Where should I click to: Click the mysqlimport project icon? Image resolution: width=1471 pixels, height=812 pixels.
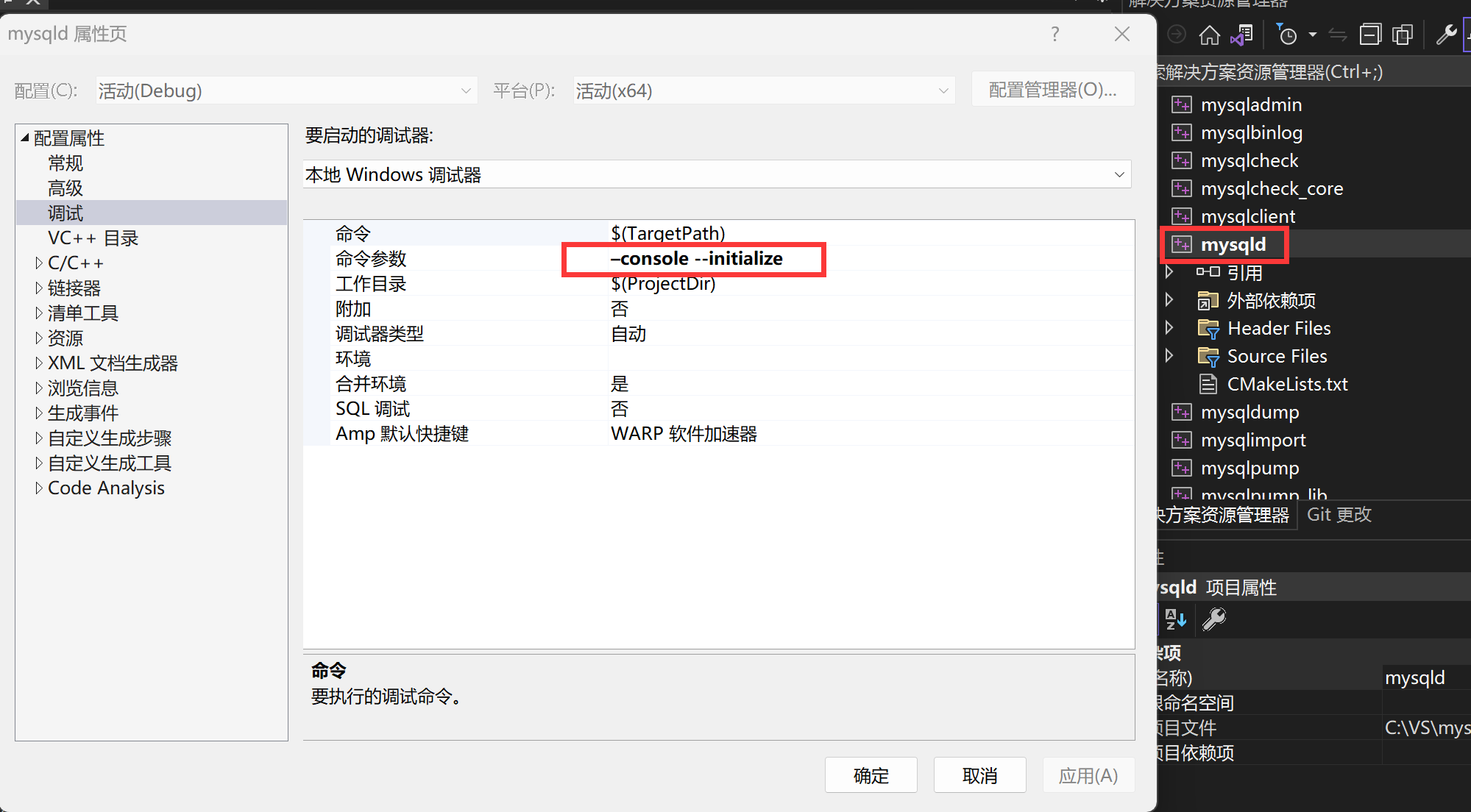point(1184,439)
